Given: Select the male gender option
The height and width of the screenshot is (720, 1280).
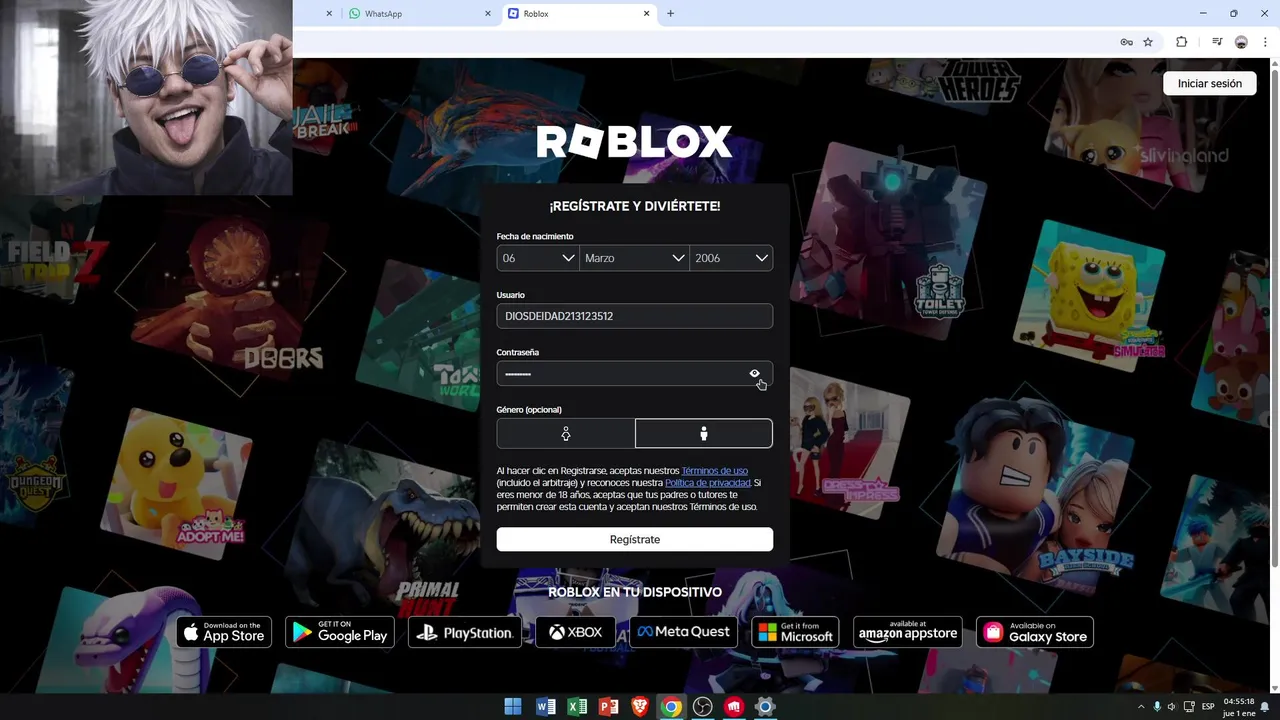Looking at the screenshot, I should (704, 433).
